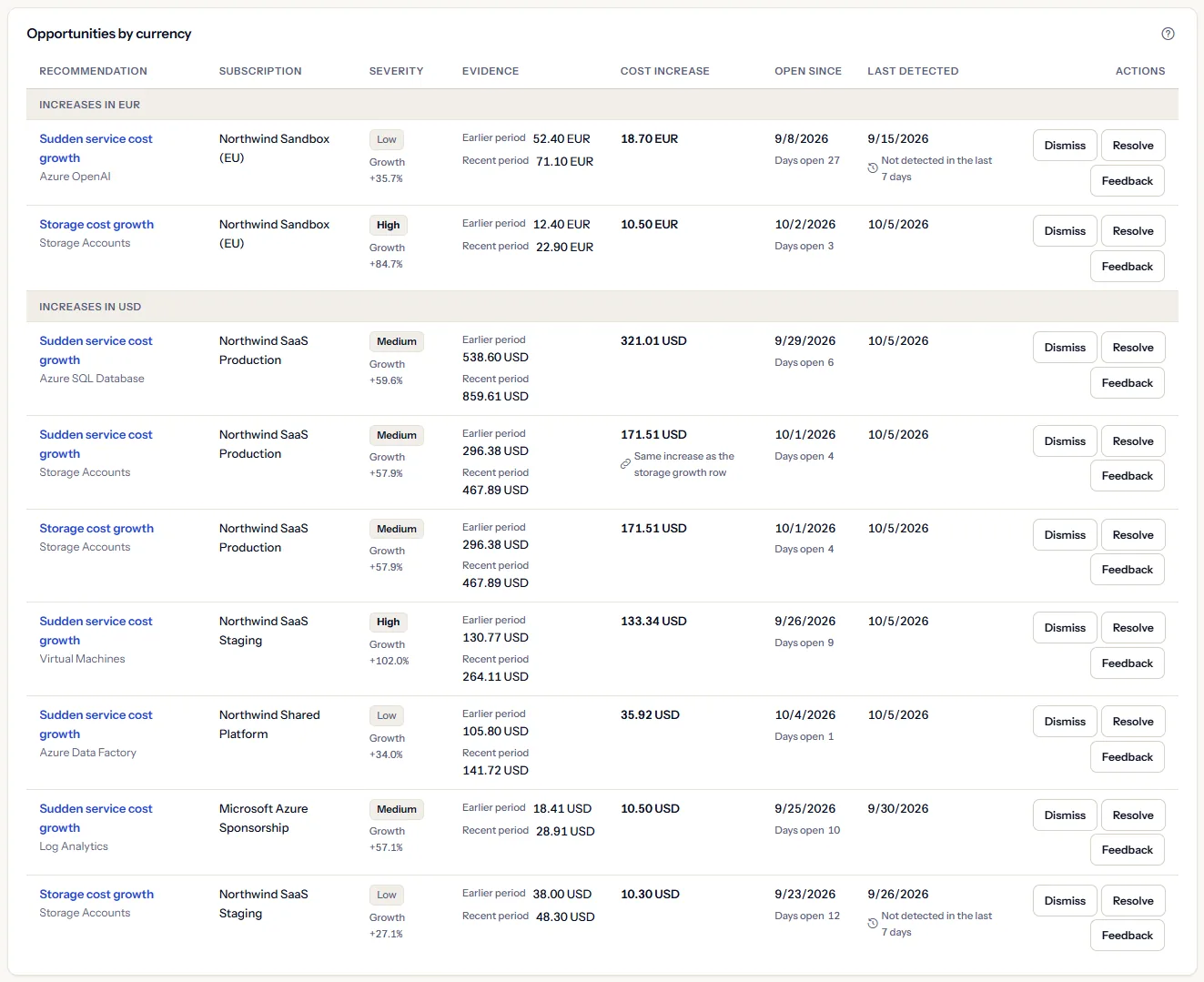This screenshot has width=1204, height=982.
Task: Resolve the Azure OpenAI cost growth recommendation
Action: click(x=1133, y=146)
